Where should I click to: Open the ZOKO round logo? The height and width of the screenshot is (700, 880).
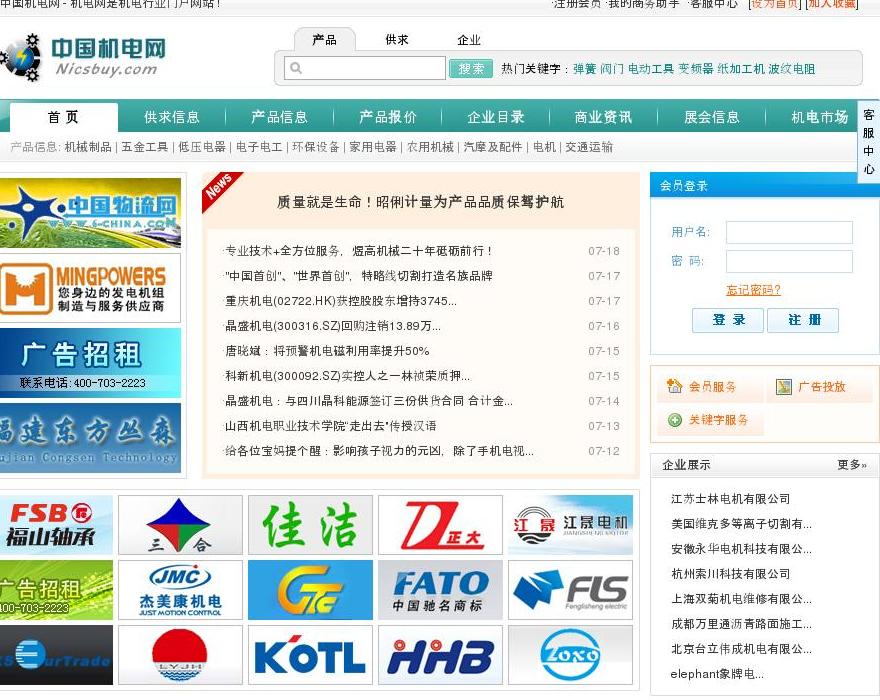pos(571,655)
